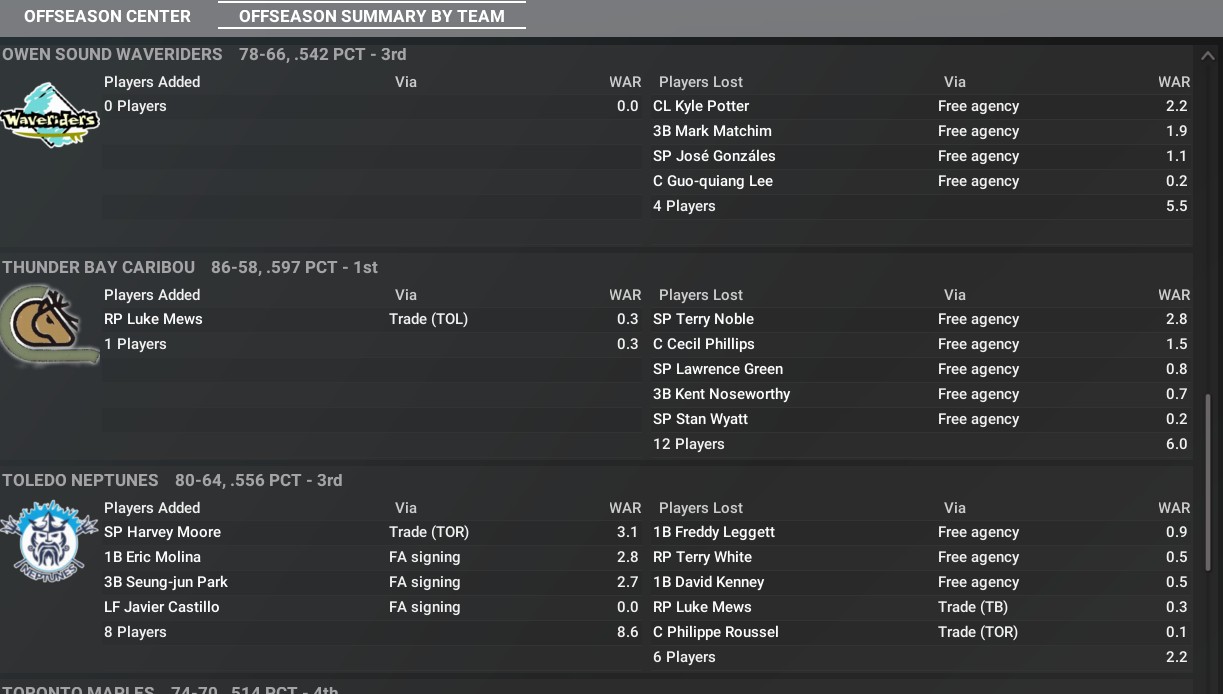Screen dimensions: 1223x694
Task: Click FA signing beside LF Javier Castillo
Action: (x=424, y=607)
